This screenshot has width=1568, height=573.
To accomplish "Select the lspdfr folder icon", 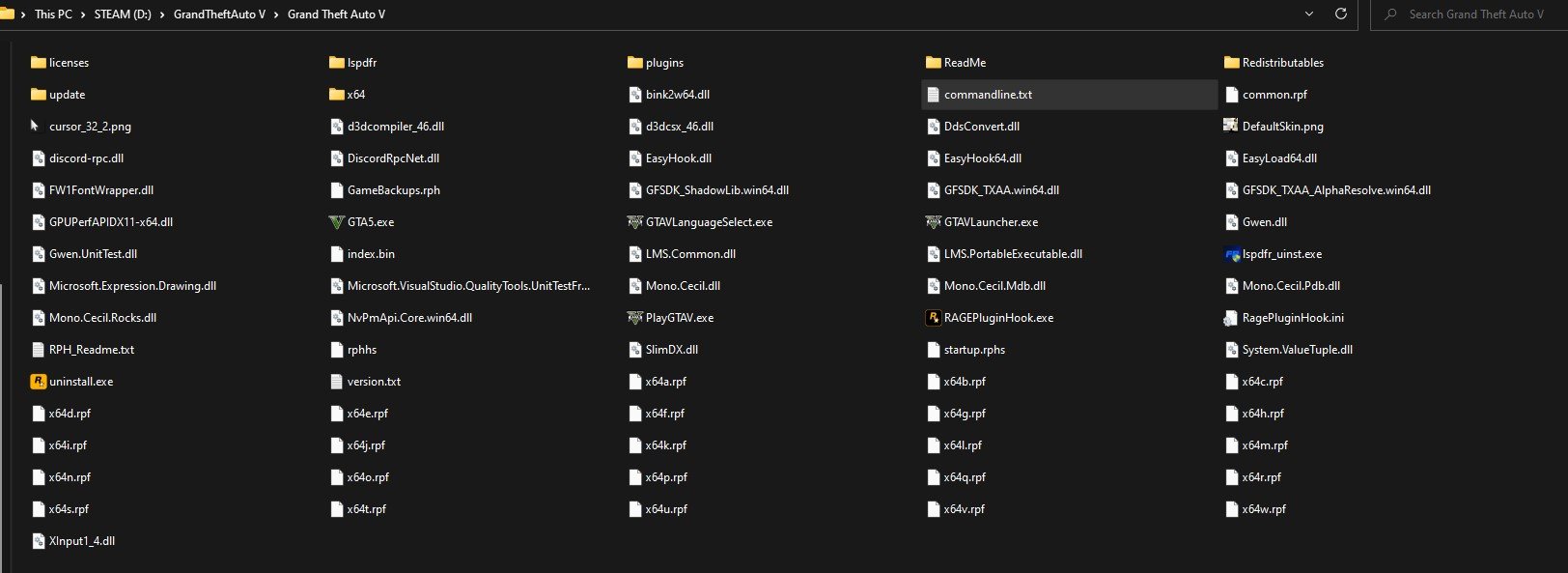I will [336, 63].
